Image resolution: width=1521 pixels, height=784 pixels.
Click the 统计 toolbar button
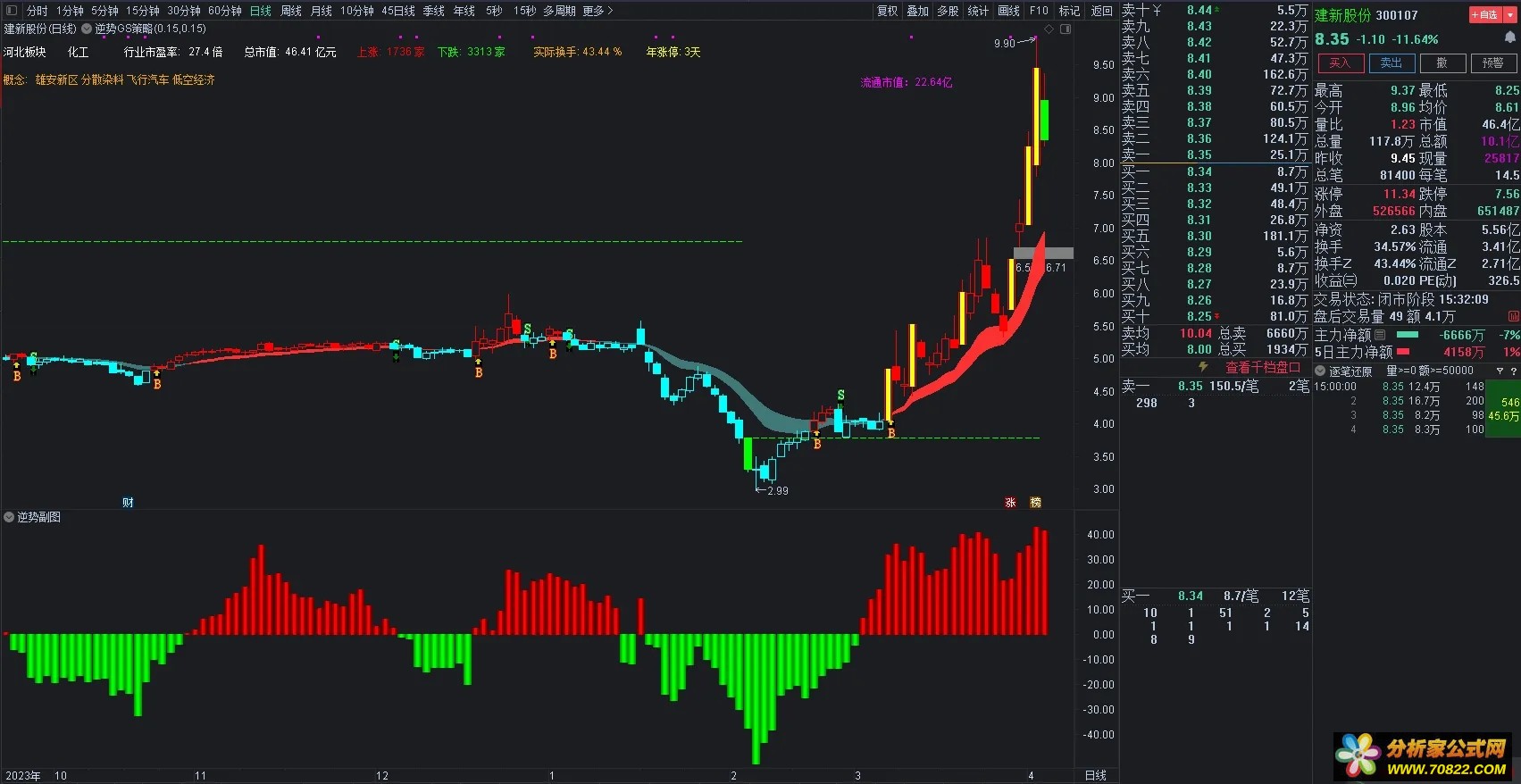[978, 11]
